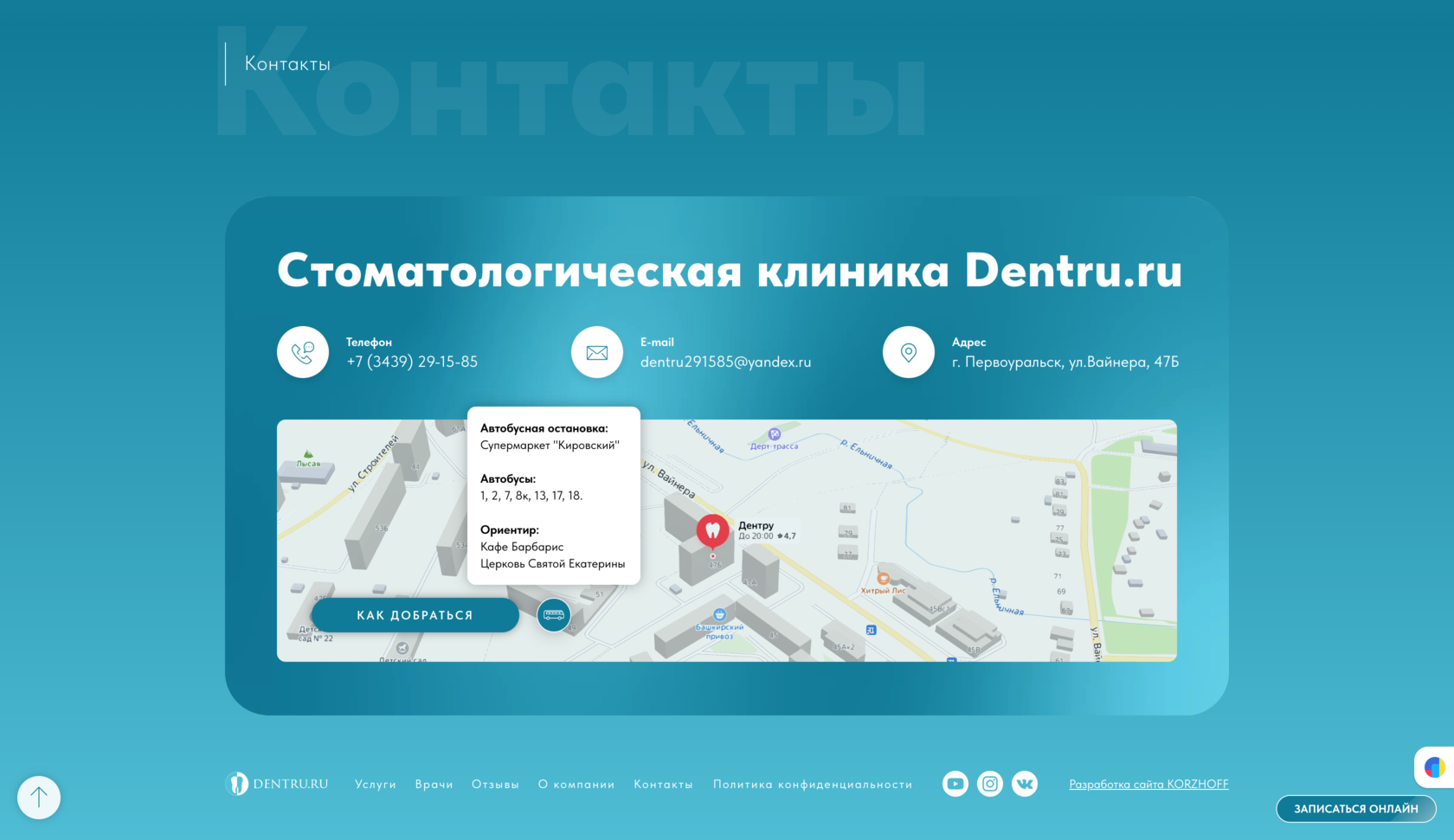Viewport: 1454px width, 840px height.
Task: Click the ЗАПИСАТЬСЯ ОНЛАЙН button
Action: [1356, 809]
